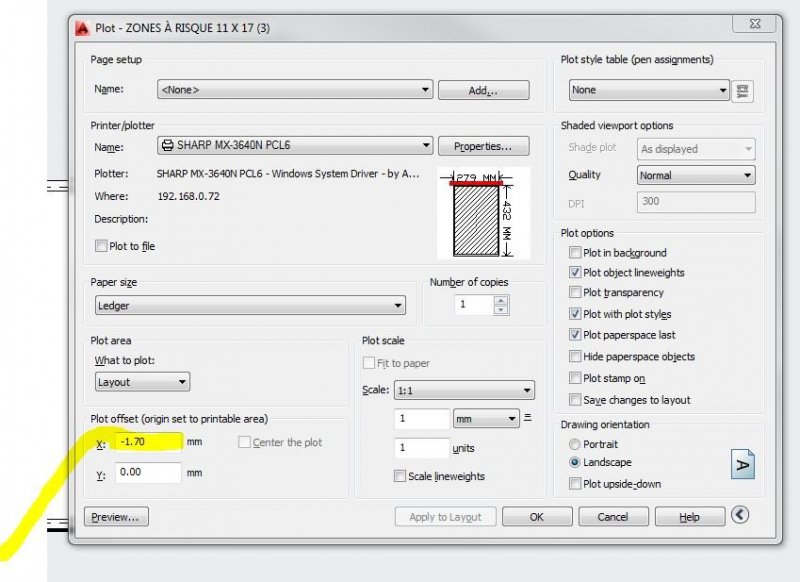Open the Page setup Name dropdown
This screenshot has height=582, width=800.
(295, 89)
